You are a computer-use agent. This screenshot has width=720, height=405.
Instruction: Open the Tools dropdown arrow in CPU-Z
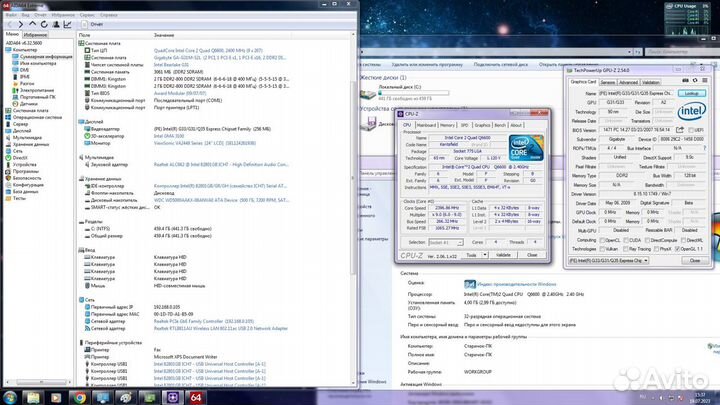484,255
